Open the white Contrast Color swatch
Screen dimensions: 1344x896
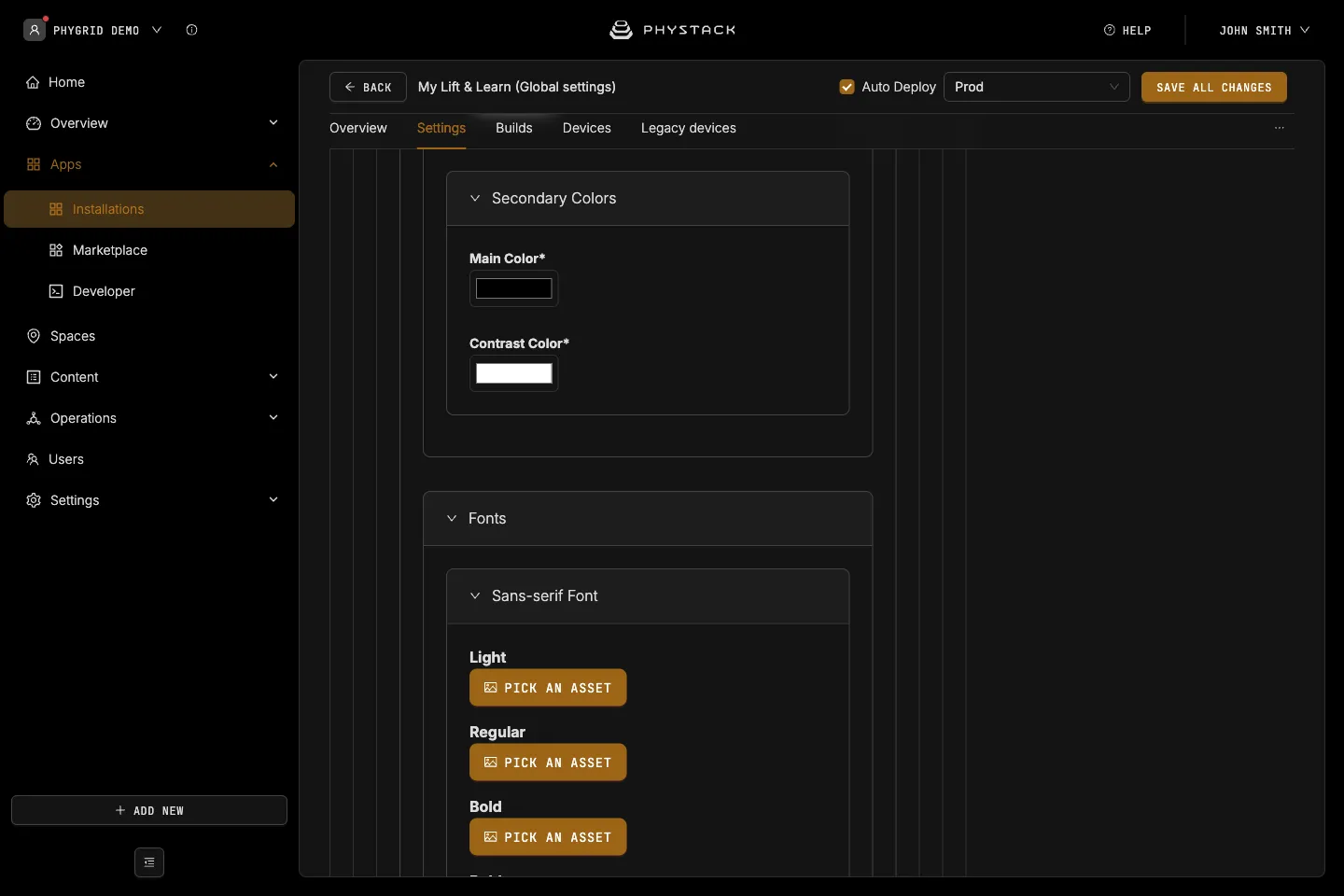pos(514,373)
